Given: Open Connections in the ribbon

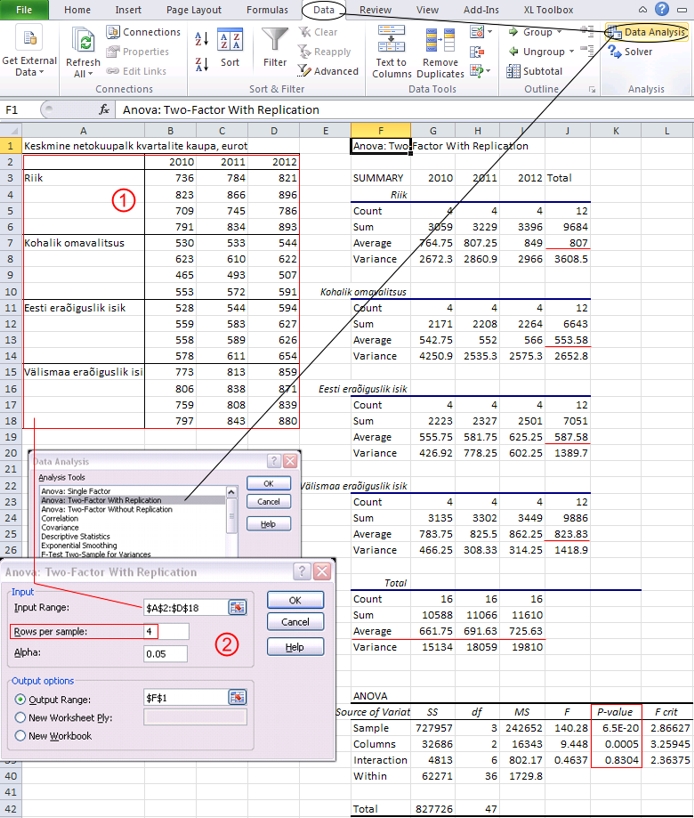Looking at the screenshot, I should [143, 32].
